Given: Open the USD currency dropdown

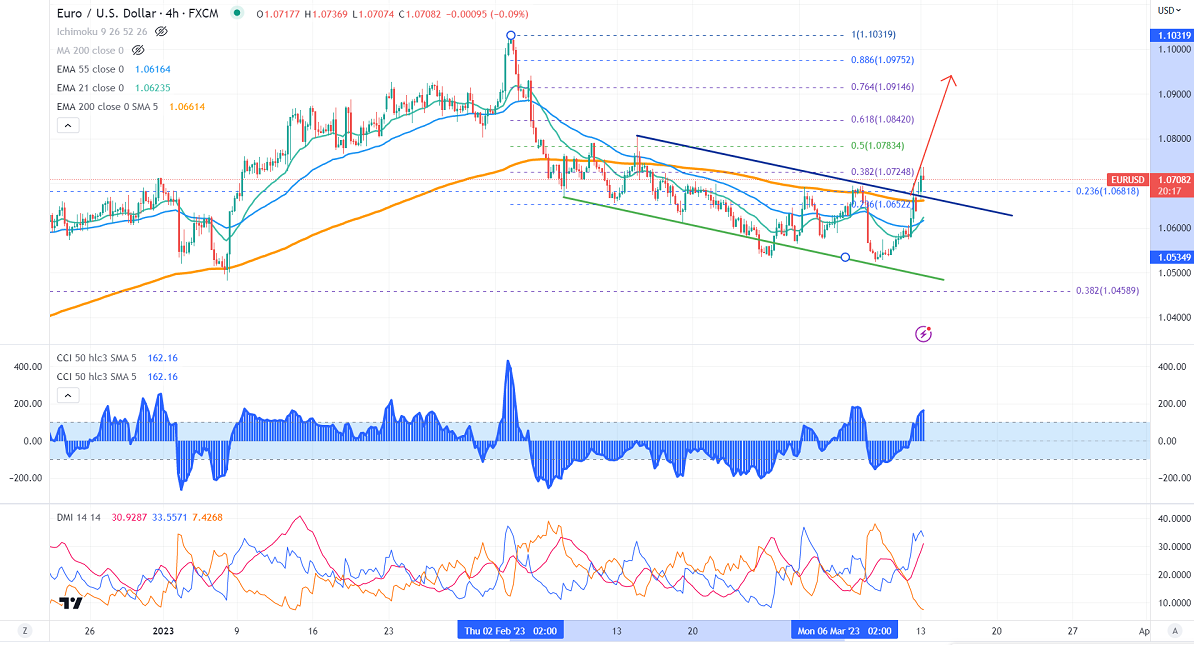Looking at the screenshot, I should click(1166, 10).
